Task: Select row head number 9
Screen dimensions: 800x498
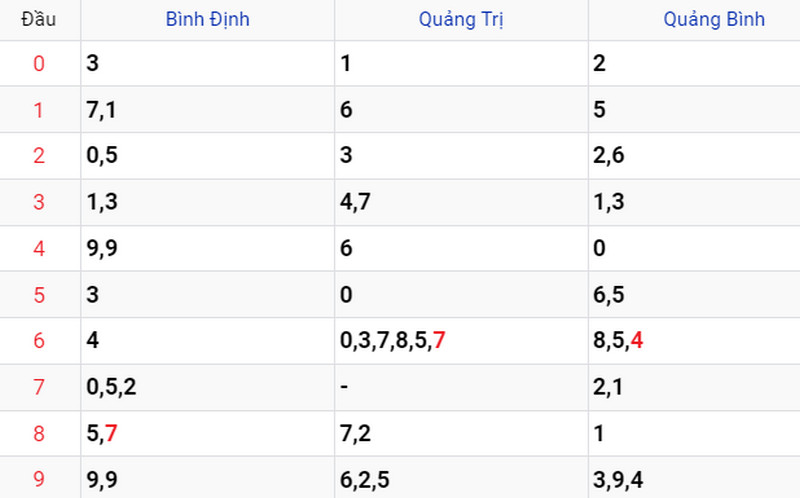Action: pos(39,479)
